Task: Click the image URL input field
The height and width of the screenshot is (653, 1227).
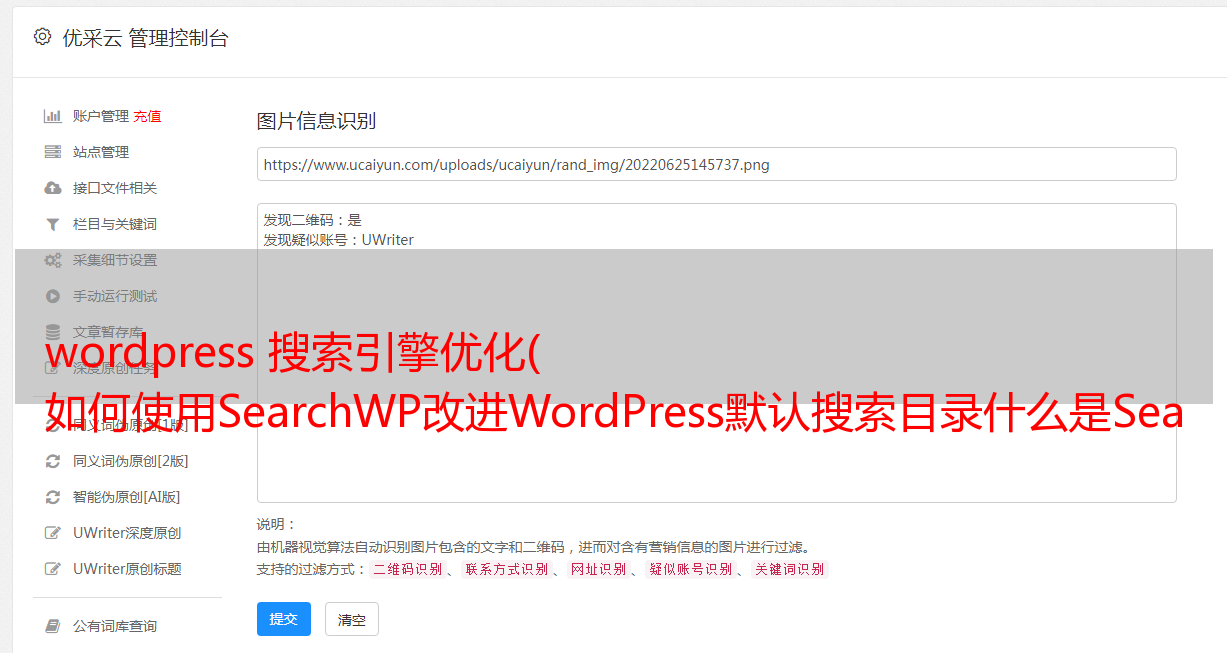Action: click(716, 164)
